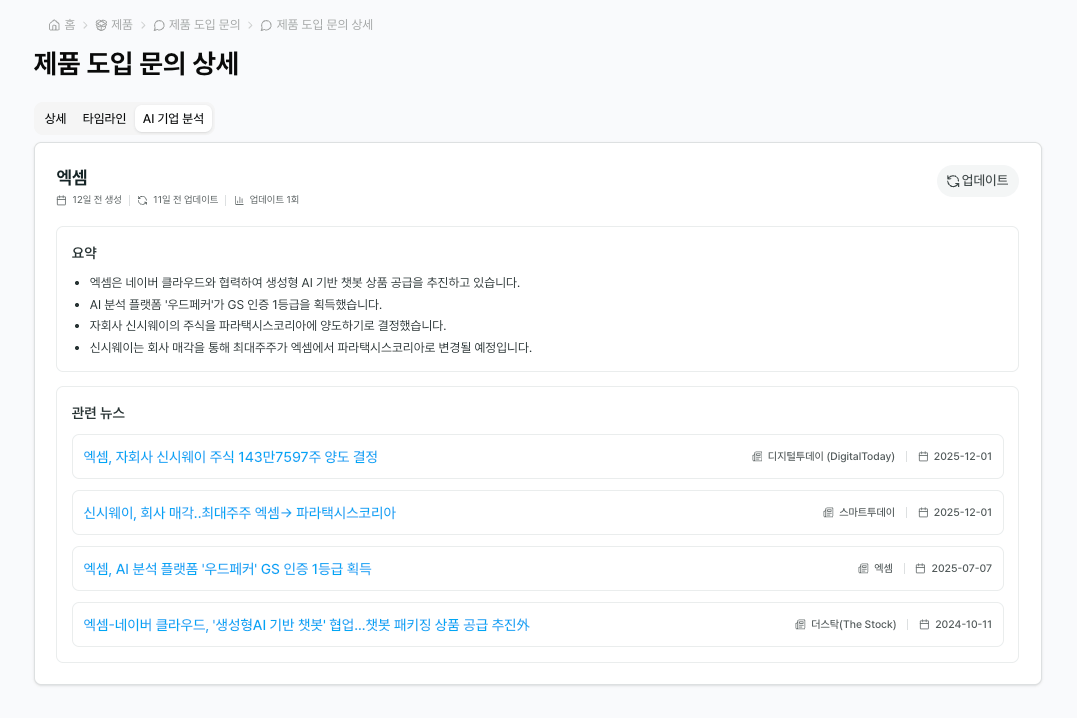Open the 우드페커 GS 인증 1등급 article

(226, 568)
